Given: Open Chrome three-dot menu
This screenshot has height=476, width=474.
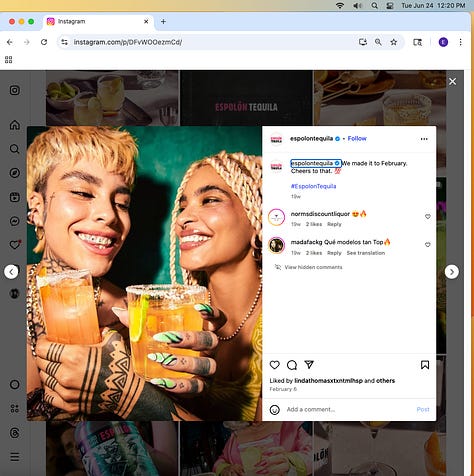Looking at the screenshot, I should [460, 42].
